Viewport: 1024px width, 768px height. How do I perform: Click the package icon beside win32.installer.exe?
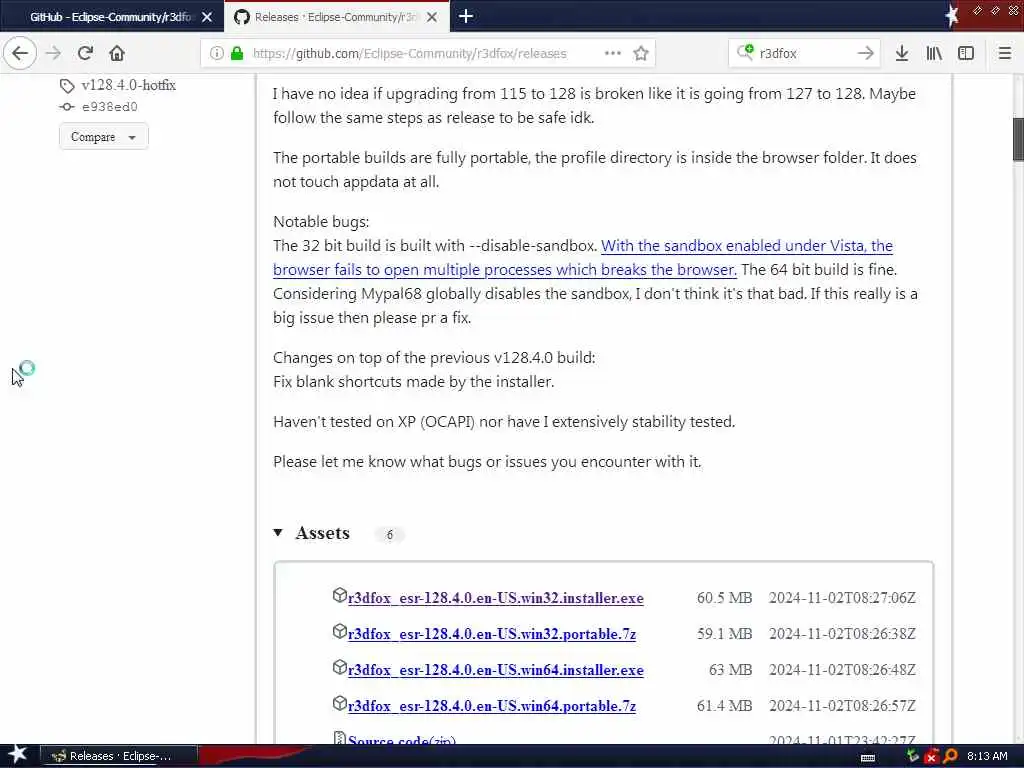pyautogui.click(x=339, y=595)
